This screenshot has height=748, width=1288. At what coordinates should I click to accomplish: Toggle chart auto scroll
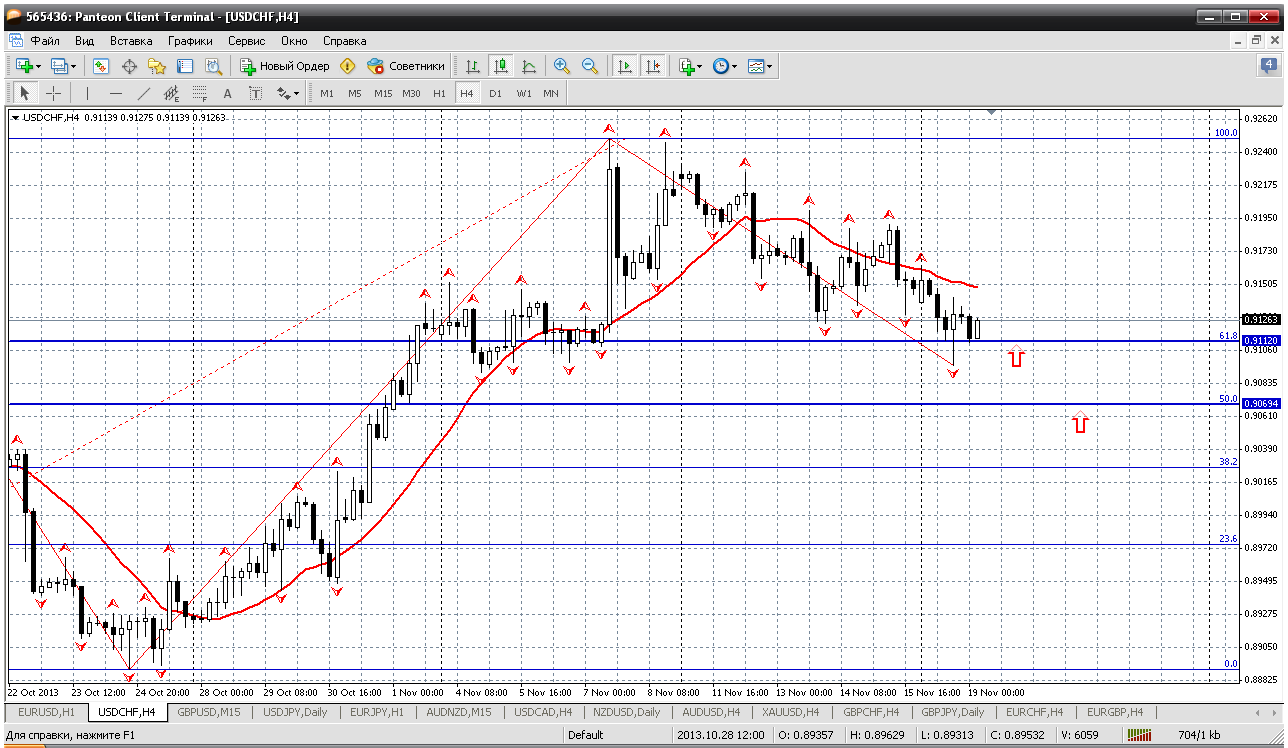625,66
